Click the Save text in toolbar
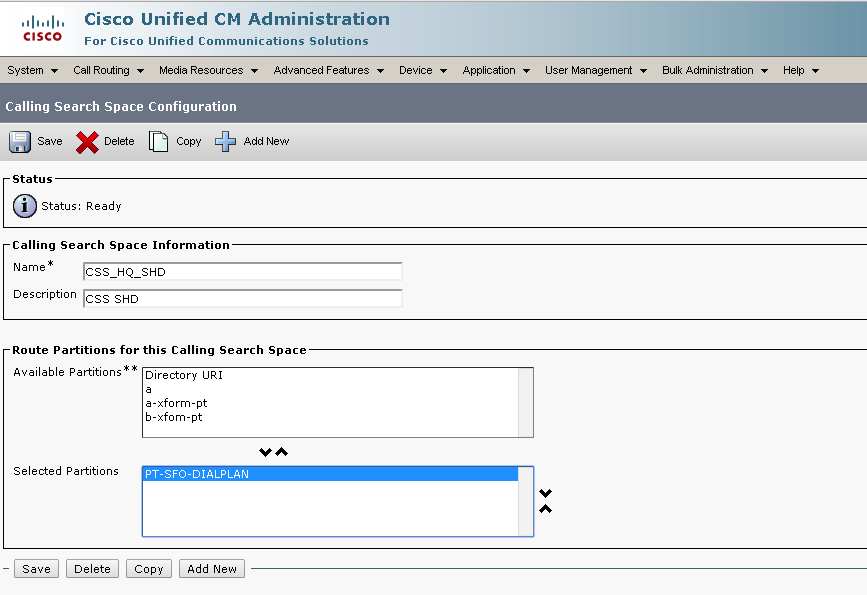 point(50,142)
